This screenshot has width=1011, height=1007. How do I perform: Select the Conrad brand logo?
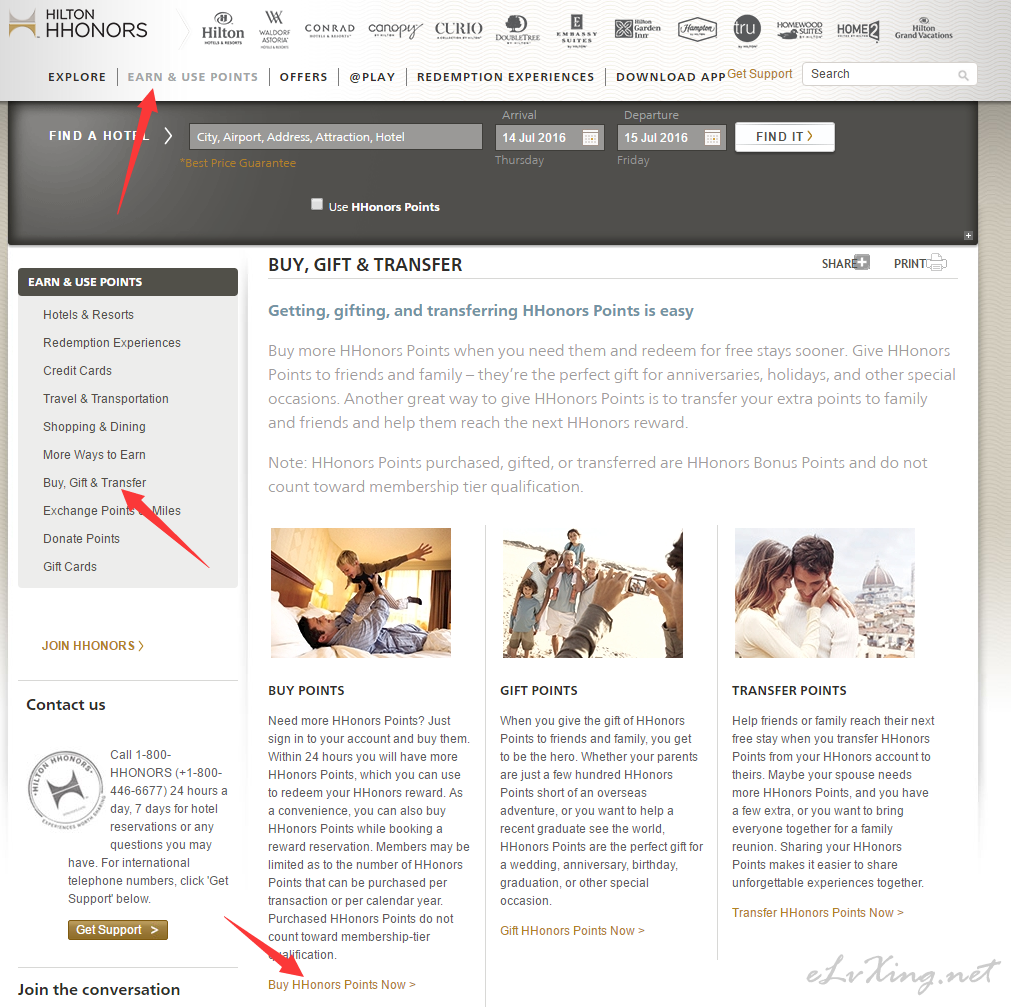(x=329, y=29)
